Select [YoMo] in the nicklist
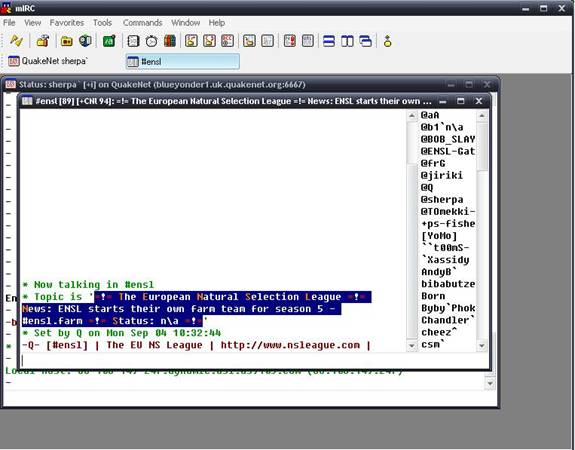The height and width of the screenshot is (450, 575). 439,236
